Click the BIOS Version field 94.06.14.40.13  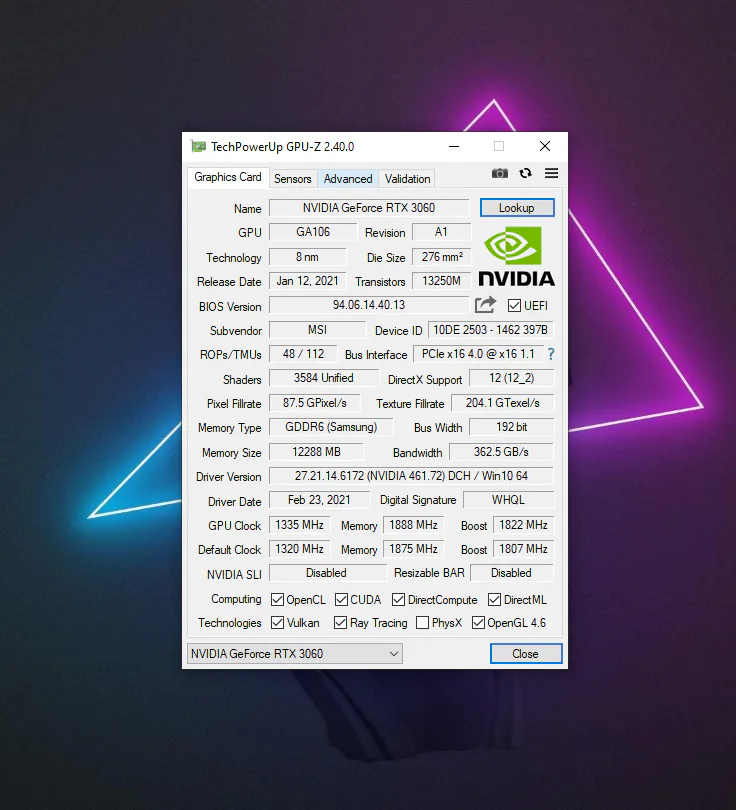[x=369, y=305]
